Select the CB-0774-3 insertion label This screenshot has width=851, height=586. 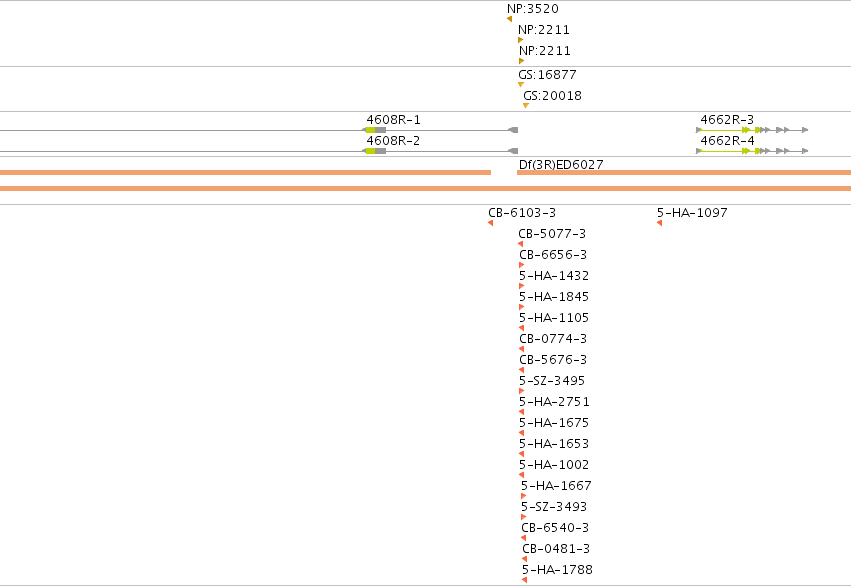[553, 339]
